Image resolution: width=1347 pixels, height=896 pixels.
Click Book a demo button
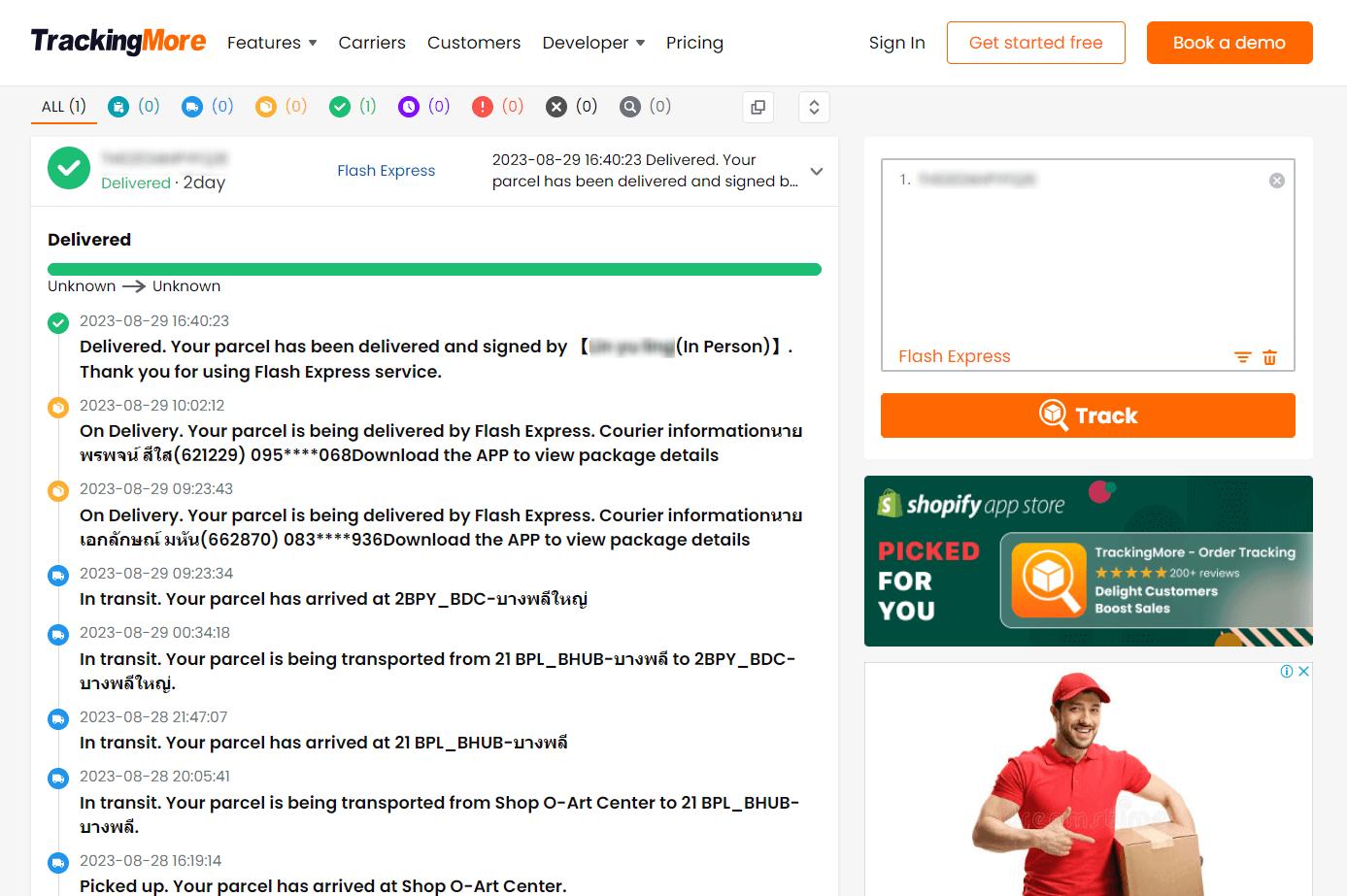(1229, 43)
